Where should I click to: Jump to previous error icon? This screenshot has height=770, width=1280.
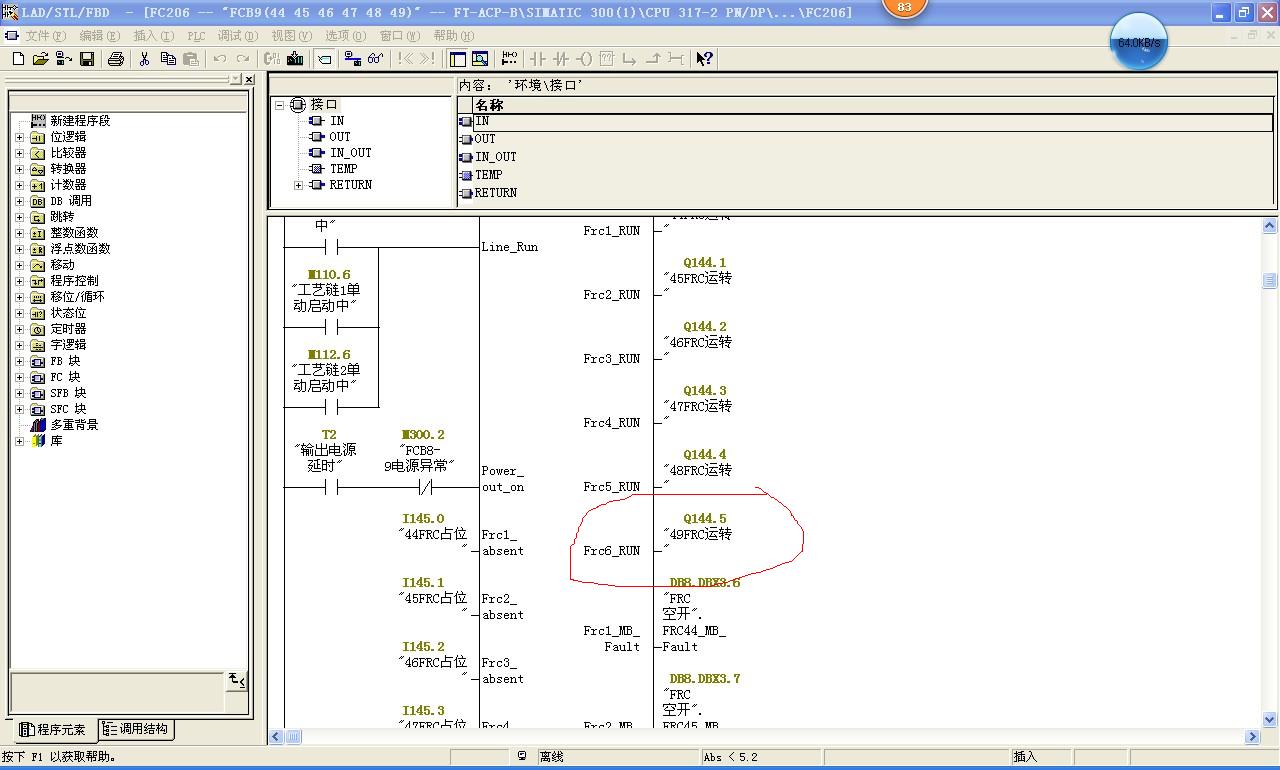coord(405,59)
